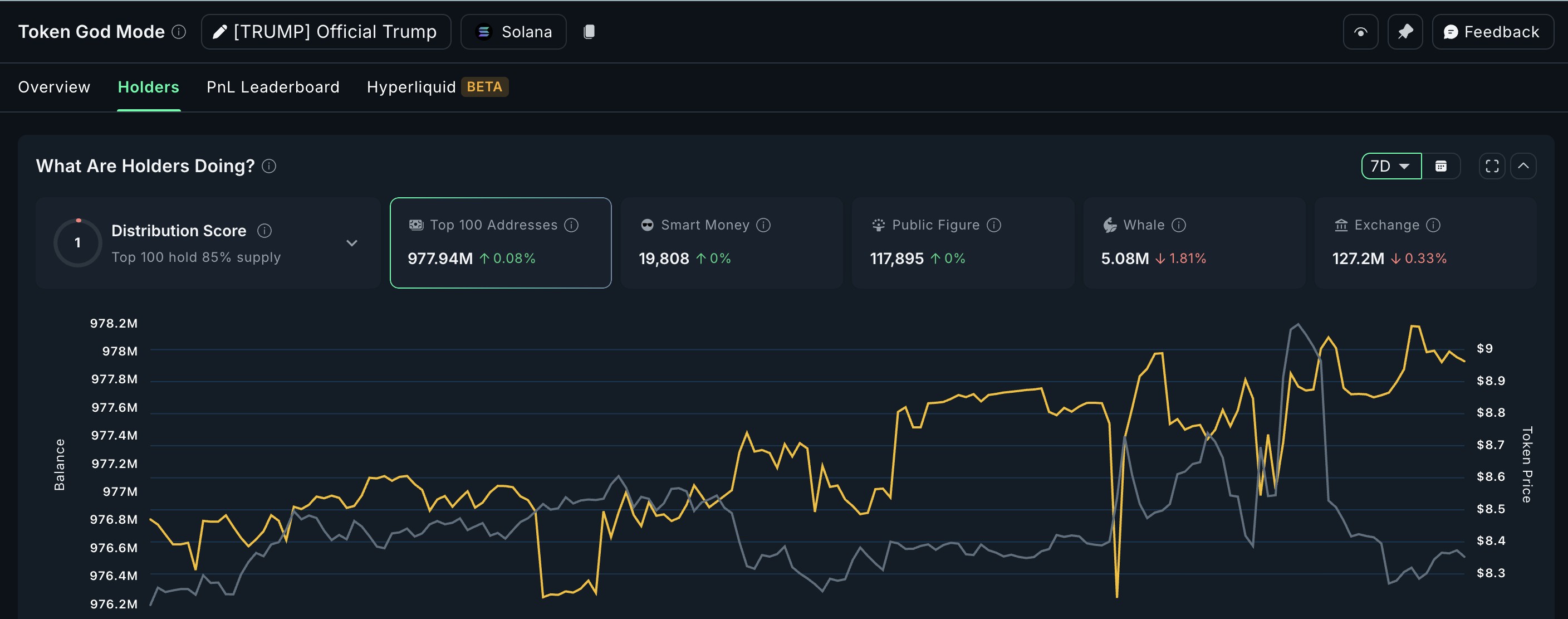Click the 117,895 Public Figure value
Image resolution: width=1568 pixels, height=619 pixels.
point(897,259)
